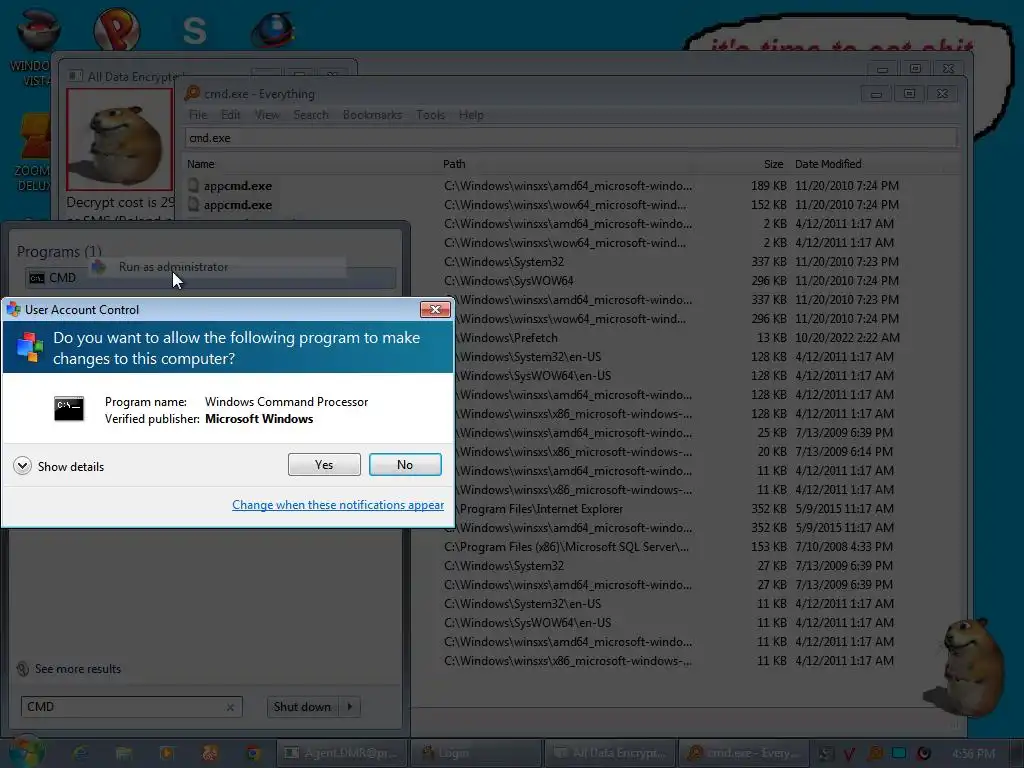This screenshot has width=1024, height=768.
Task: Expand Show details in the UAC dialog
Action: [59, 466]
